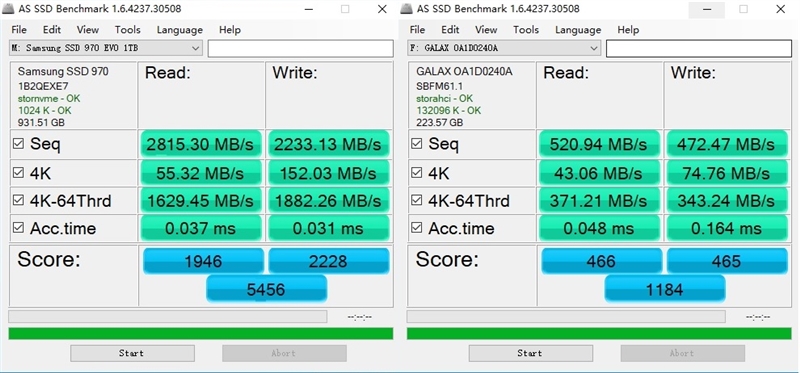
Task: Click Start button in Samsung window
Action: pyautogui.click(x=132, y=353)
